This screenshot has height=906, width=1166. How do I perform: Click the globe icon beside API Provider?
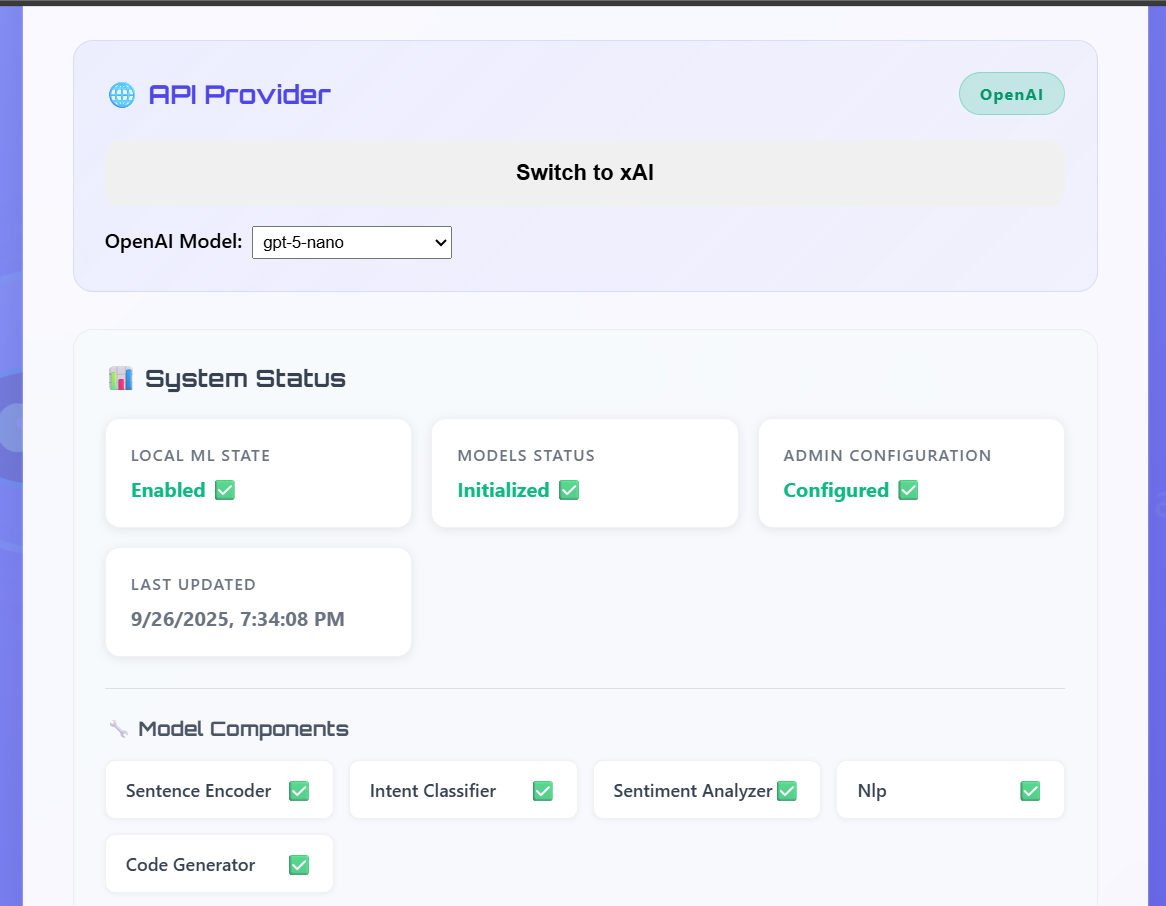[121, 95]
